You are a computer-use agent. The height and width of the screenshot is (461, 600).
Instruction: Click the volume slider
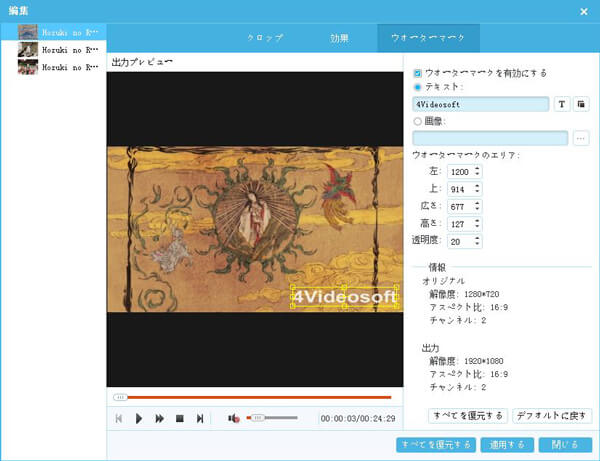coord(275,418)
